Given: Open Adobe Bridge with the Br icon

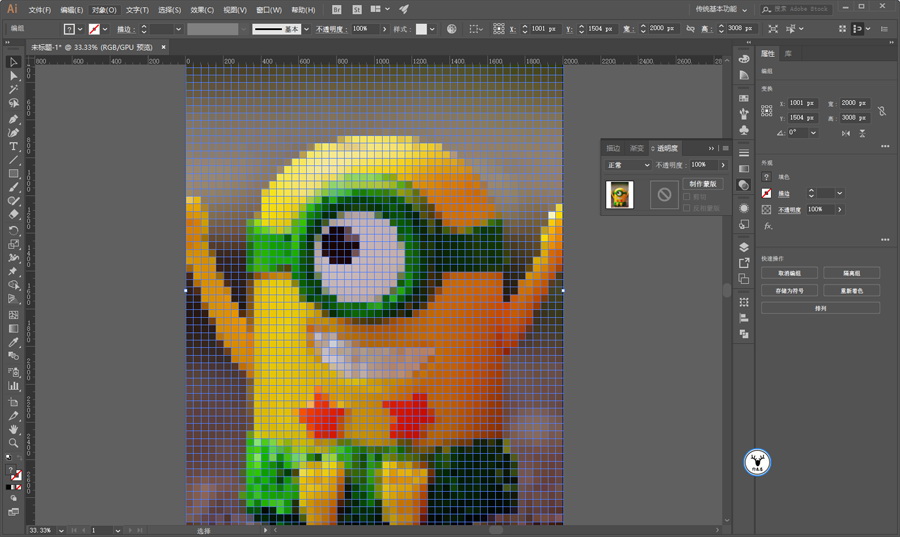Looking at the screenshot, I should (336, 9).
